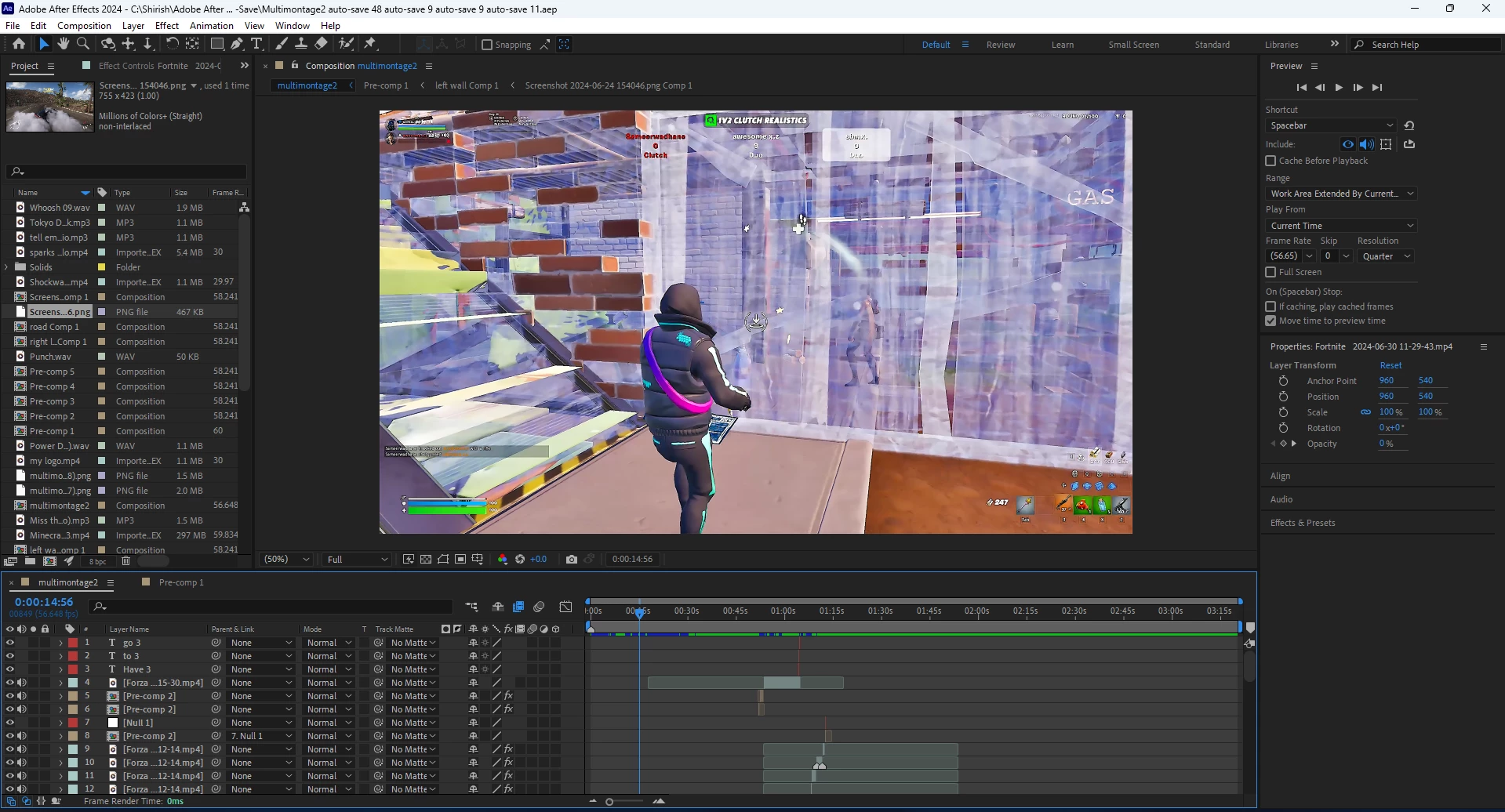Navigate to 'left wall Comp 1' breadcrumb
Image resolution: width=1505 pixels, height=812 pixels.
pos(467,85)
